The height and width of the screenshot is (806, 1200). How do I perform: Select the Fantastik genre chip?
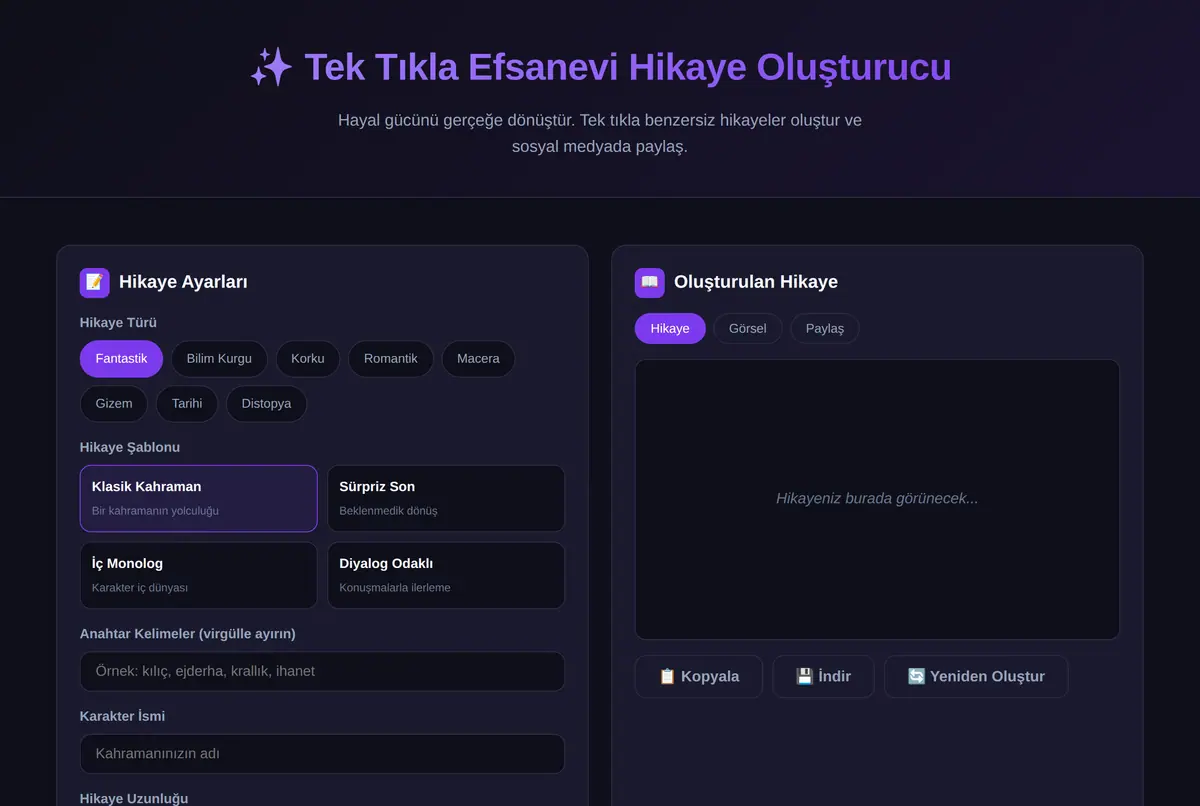pyautogui.click(x=121, y=359)
